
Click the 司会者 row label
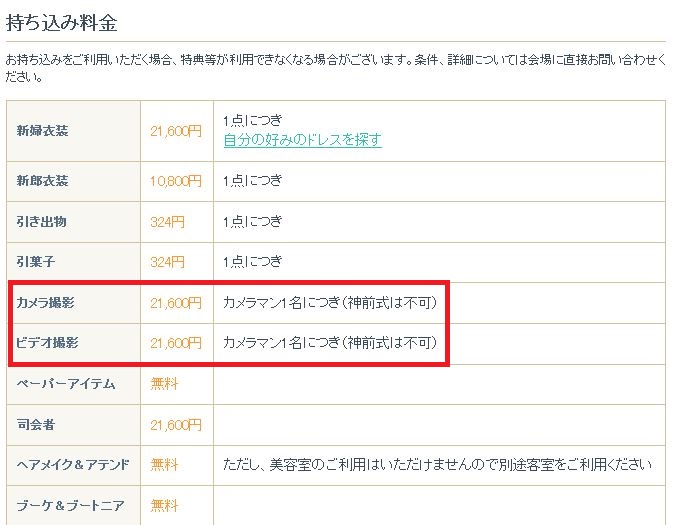[37, 425]
